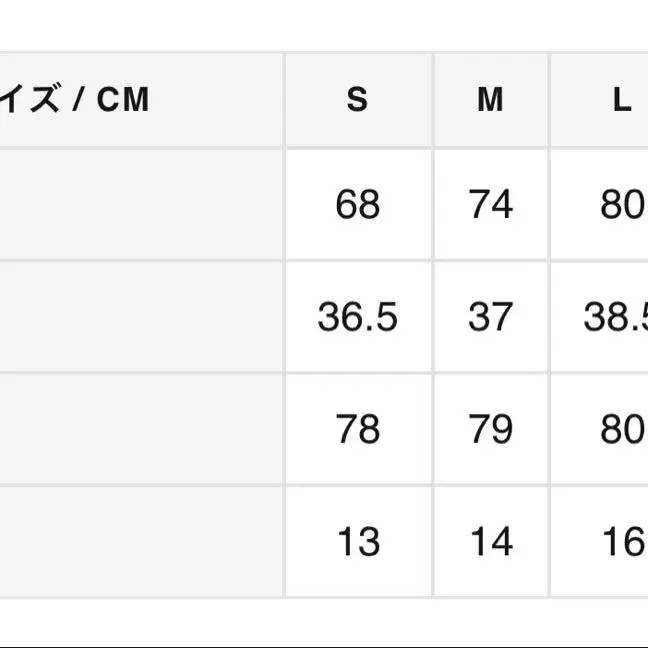Click the cell showing 13
The height and width of the screenshot is (648, 648).
tap(358, 541)
